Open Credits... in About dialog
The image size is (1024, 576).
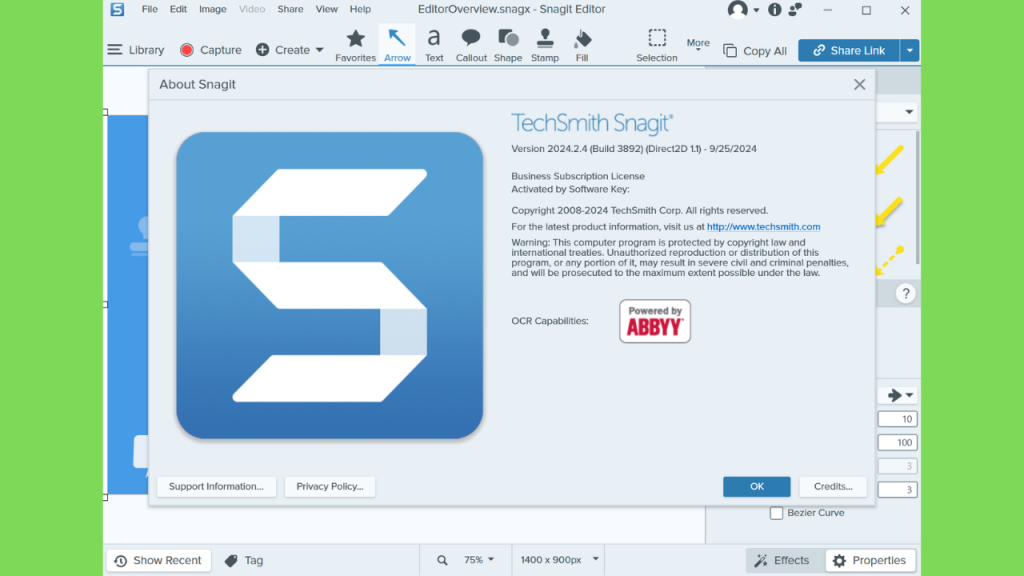(x=833, y=487)
